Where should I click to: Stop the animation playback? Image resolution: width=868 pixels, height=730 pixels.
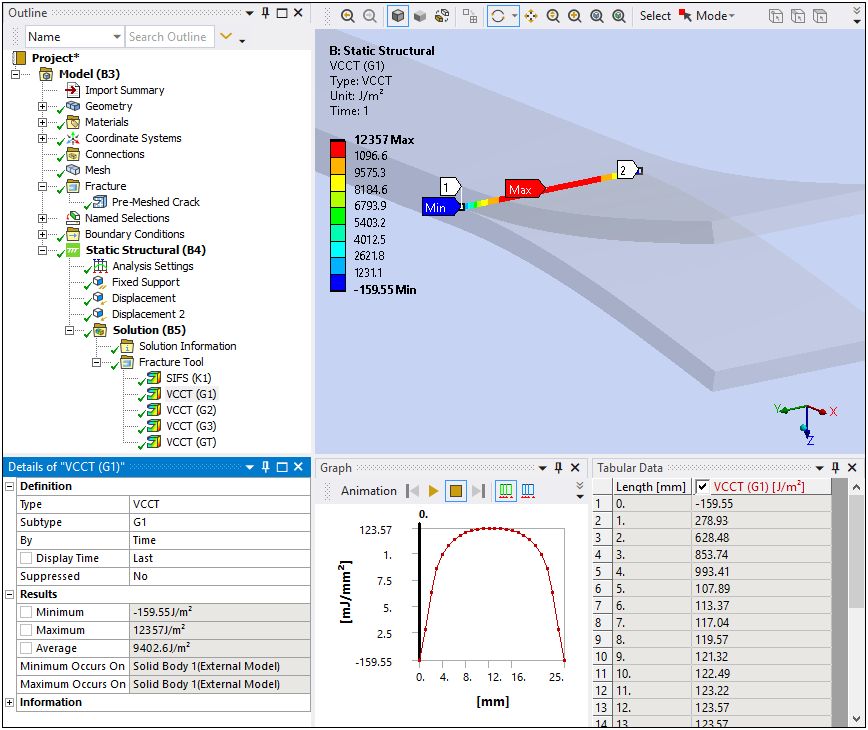click(455, 491)
